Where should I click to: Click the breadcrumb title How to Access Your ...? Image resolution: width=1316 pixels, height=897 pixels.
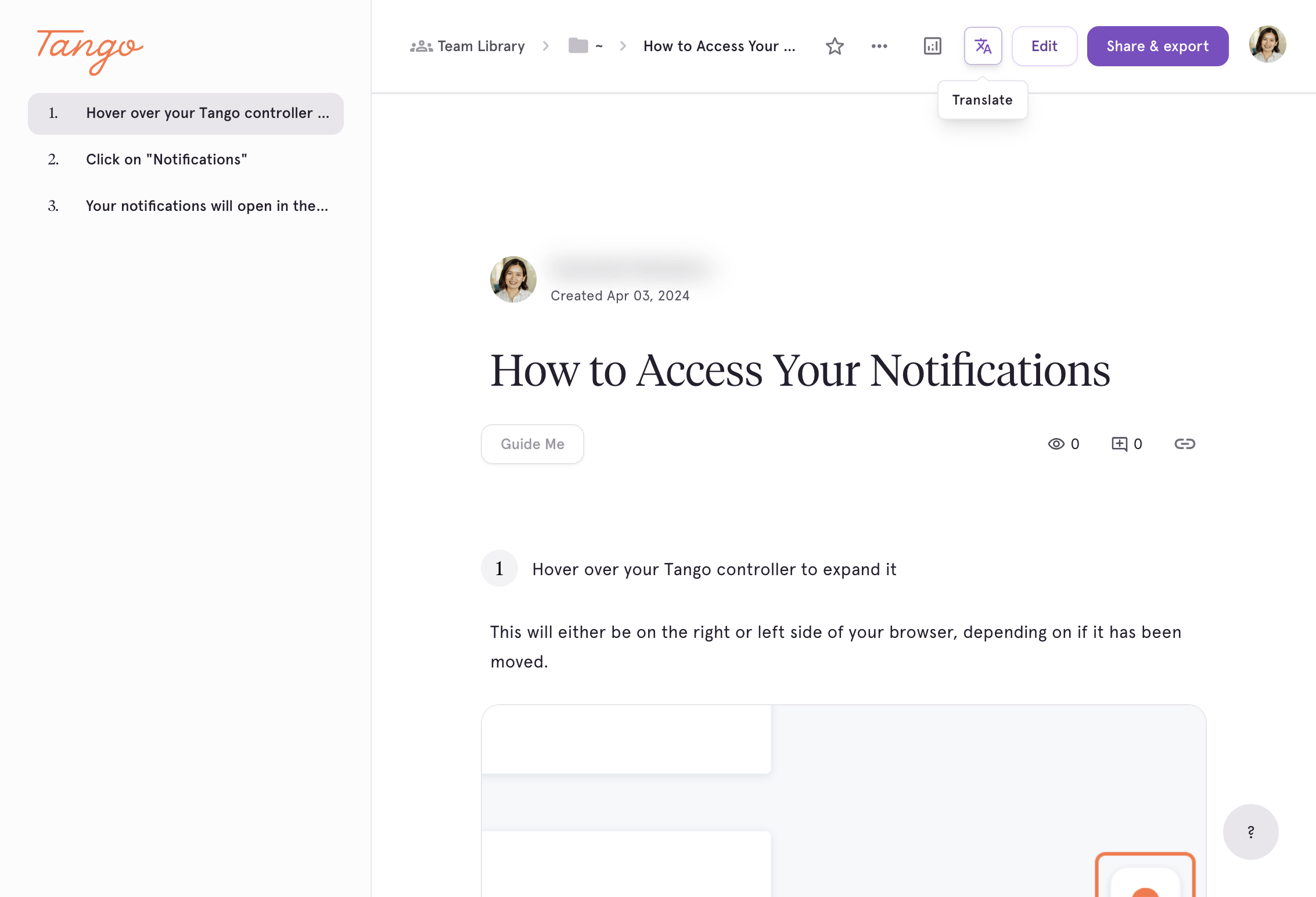pyautogui.click(x=719, y=46)
